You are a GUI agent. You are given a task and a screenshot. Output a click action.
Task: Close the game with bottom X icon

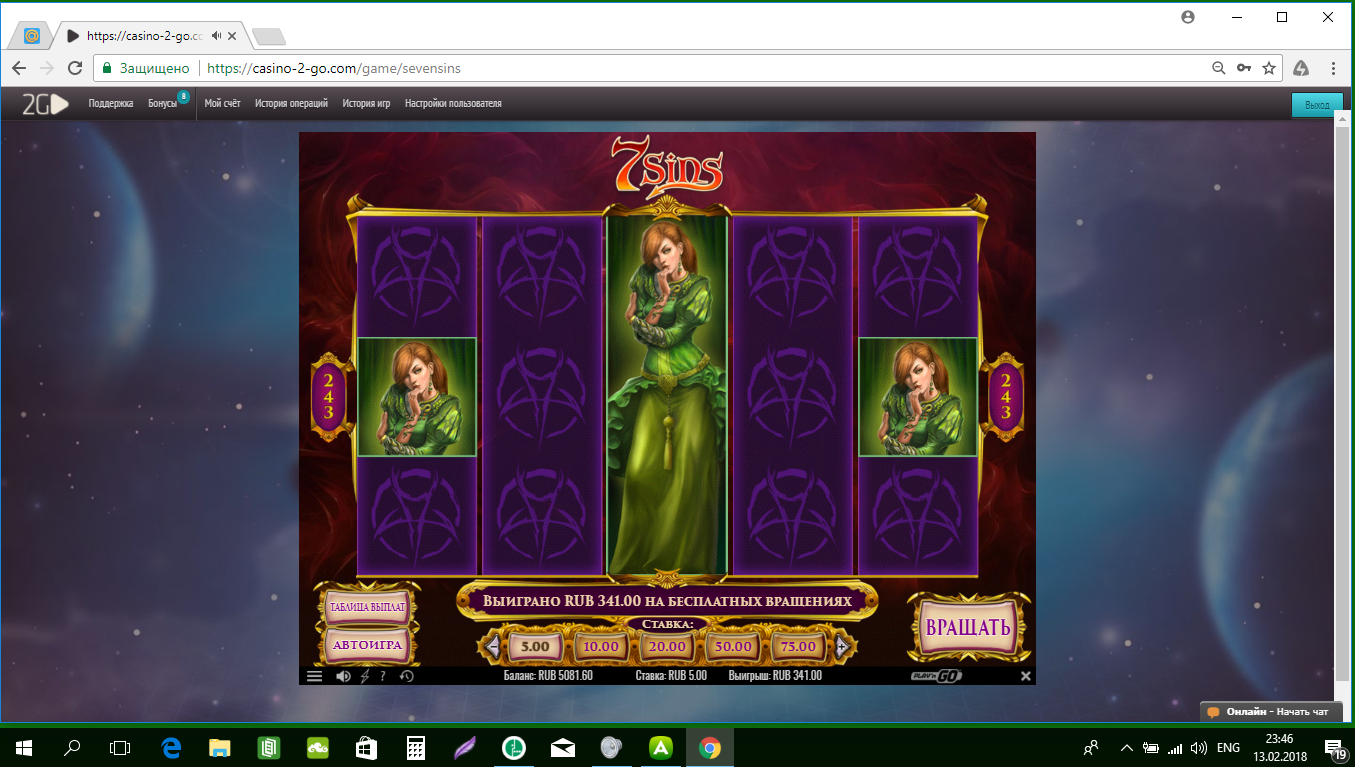1025,676
